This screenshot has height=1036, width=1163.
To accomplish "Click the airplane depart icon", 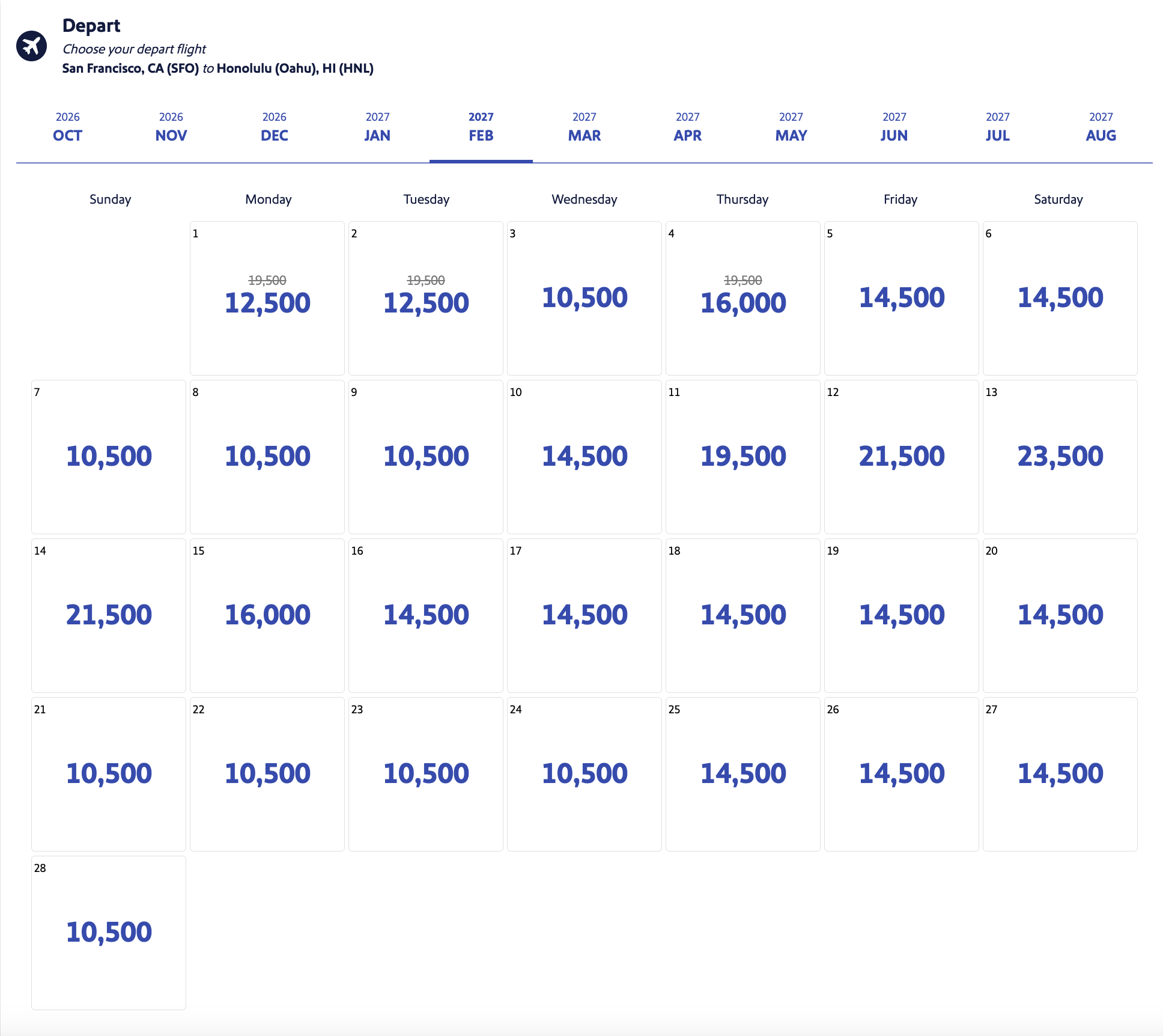I will pos(31,46).
